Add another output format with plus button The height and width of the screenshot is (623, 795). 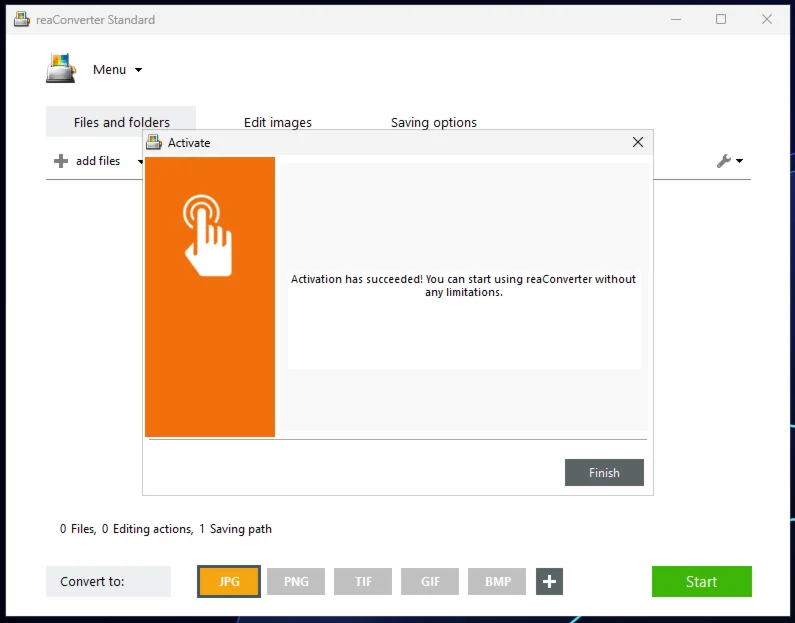549,581
